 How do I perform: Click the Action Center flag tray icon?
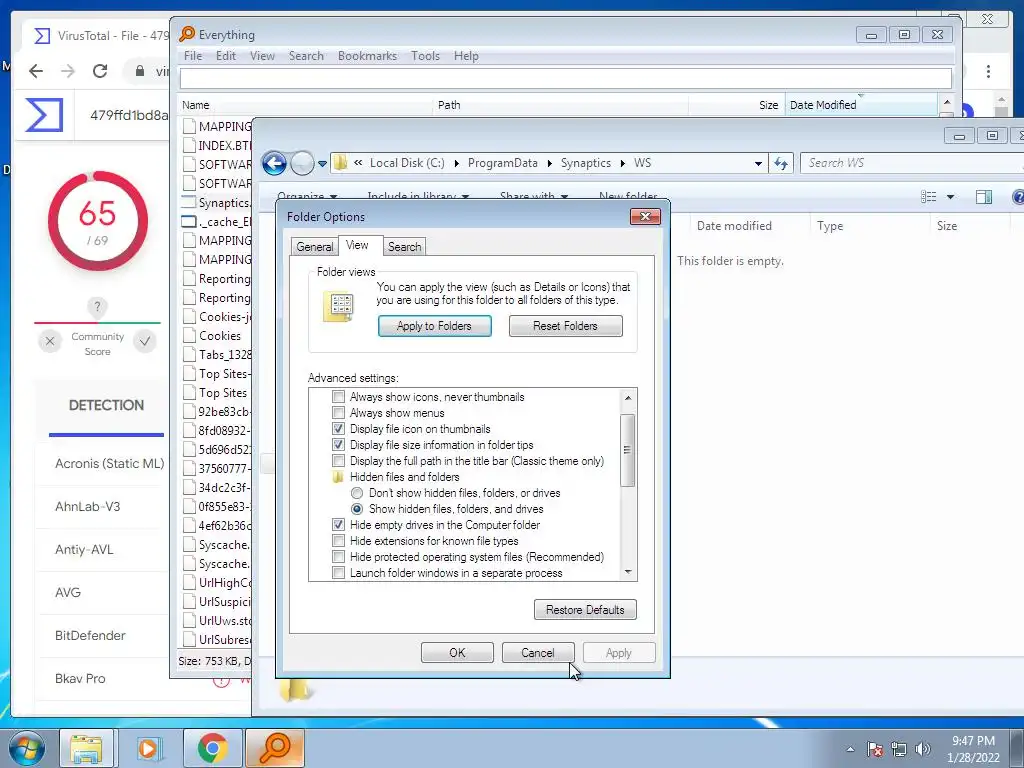(875, 749)
